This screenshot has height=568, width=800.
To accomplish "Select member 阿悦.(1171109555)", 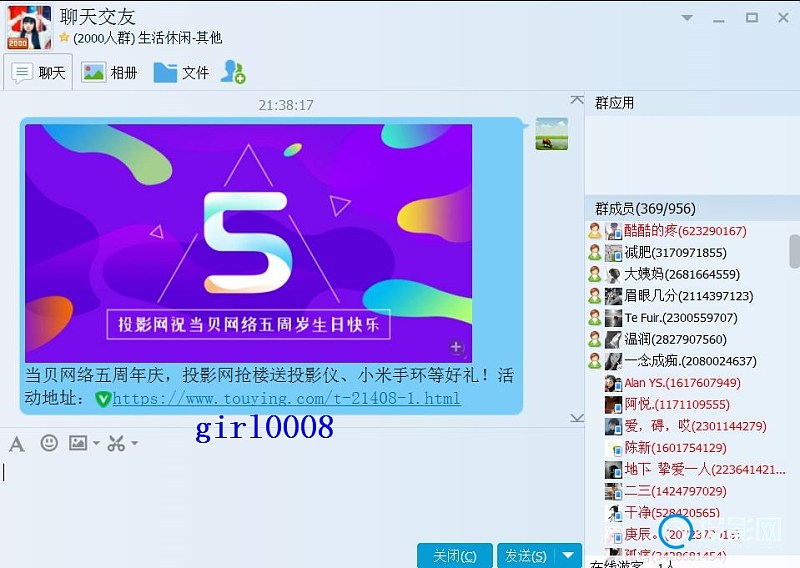I will (x=677, y=405).
